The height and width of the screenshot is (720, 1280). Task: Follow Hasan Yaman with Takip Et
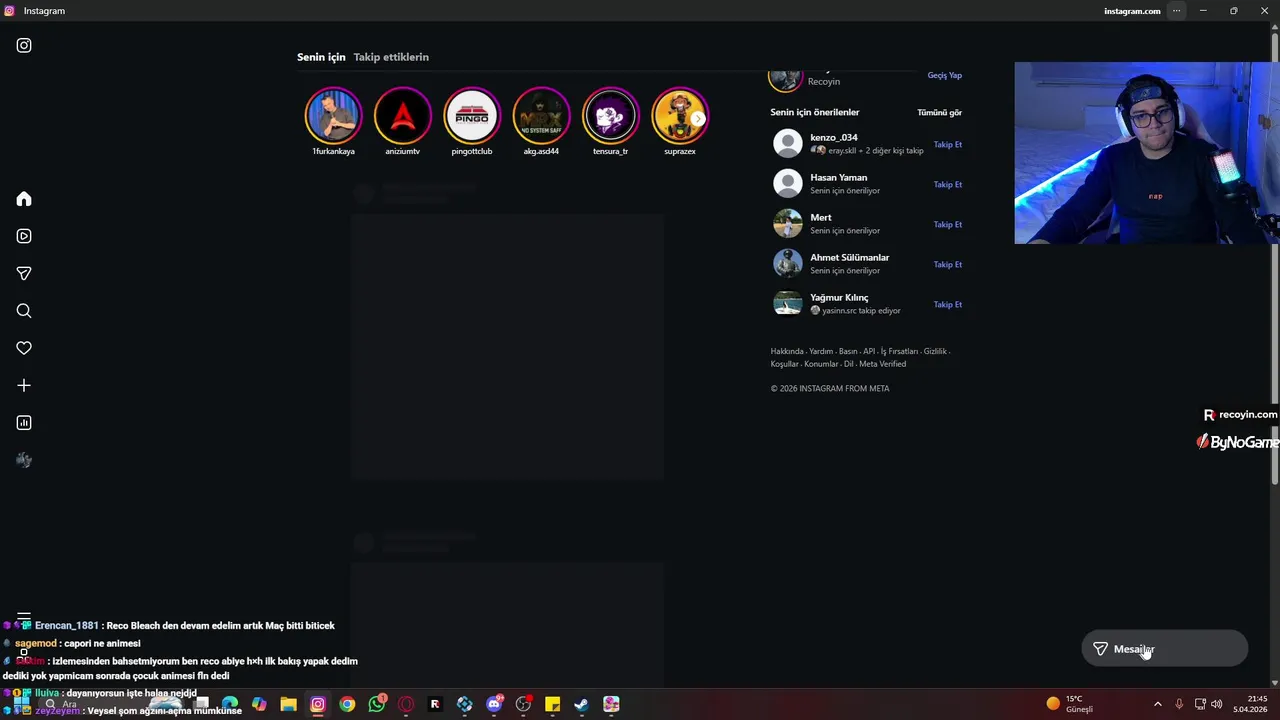pos(947,184)
